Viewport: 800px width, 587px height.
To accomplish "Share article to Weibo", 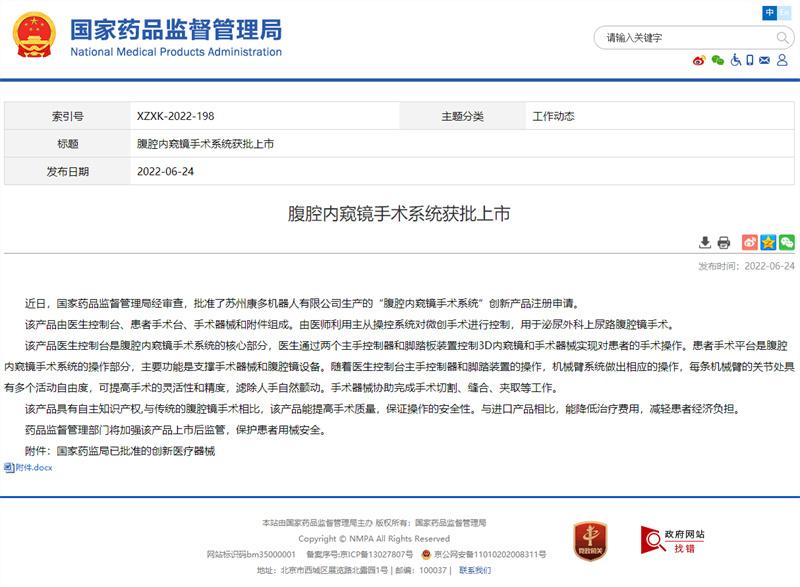I will coord(750,242).
